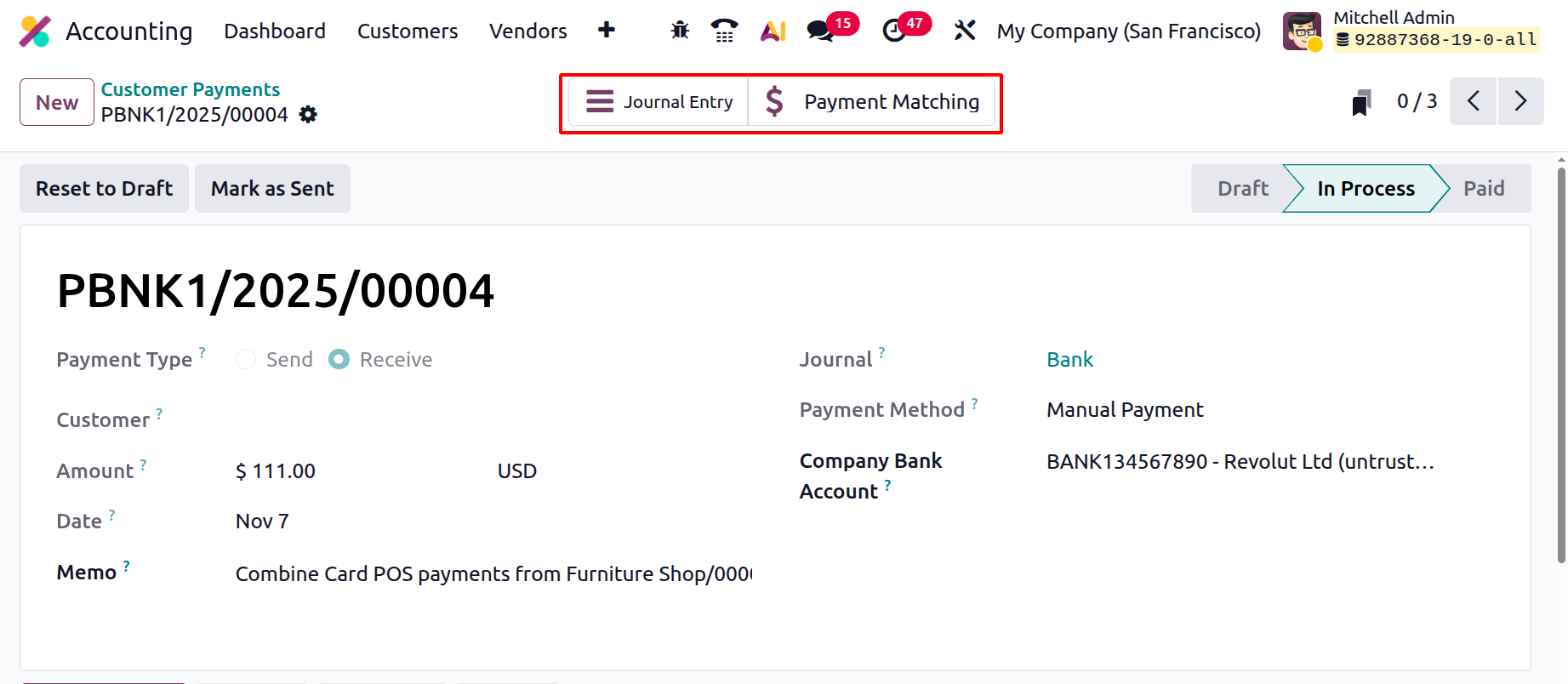
Task: Open the activities clock icon
Action: point(894,31)
